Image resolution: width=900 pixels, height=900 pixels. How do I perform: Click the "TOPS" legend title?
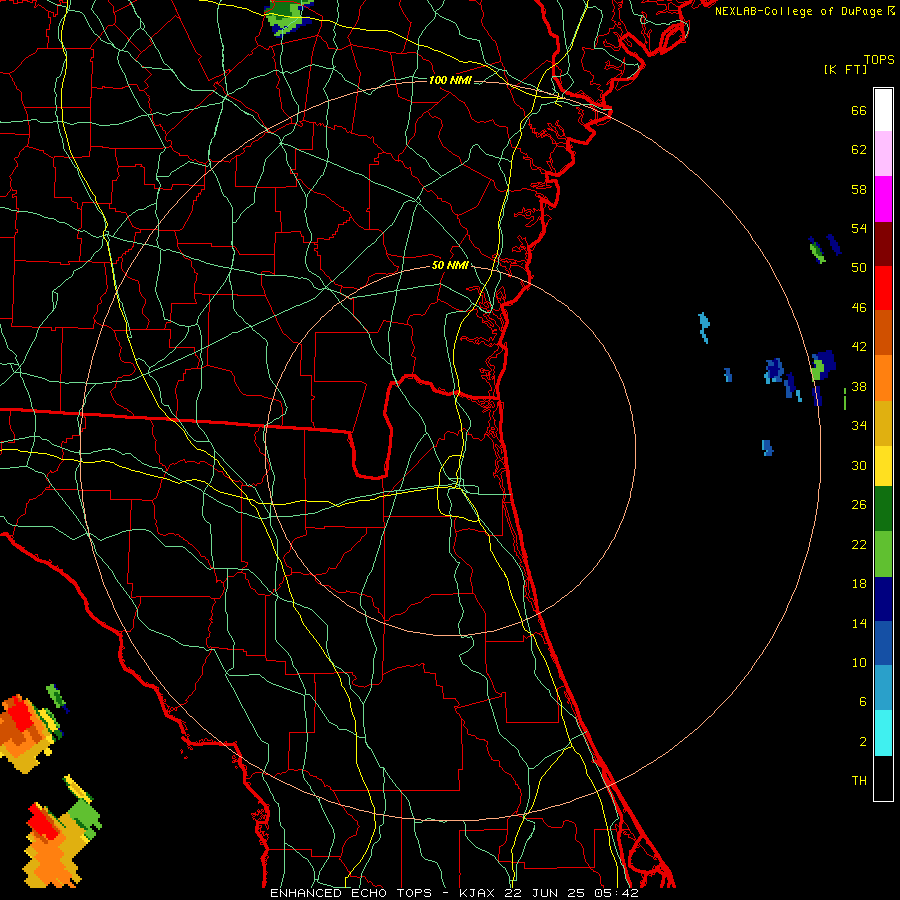coord(879,60)
